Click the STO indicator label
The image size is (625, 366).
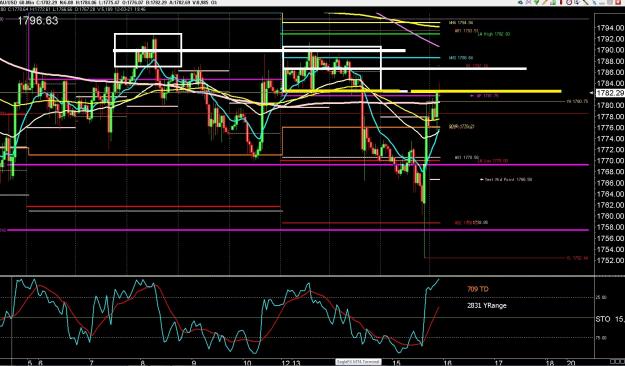tap(603, 319)
